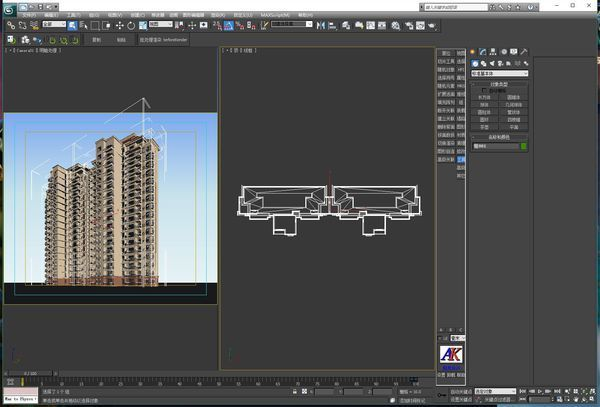Enable the AutoGrid checkbox
Image resolution: width=601 pixels, height=408 pixels.
point(484,90)
